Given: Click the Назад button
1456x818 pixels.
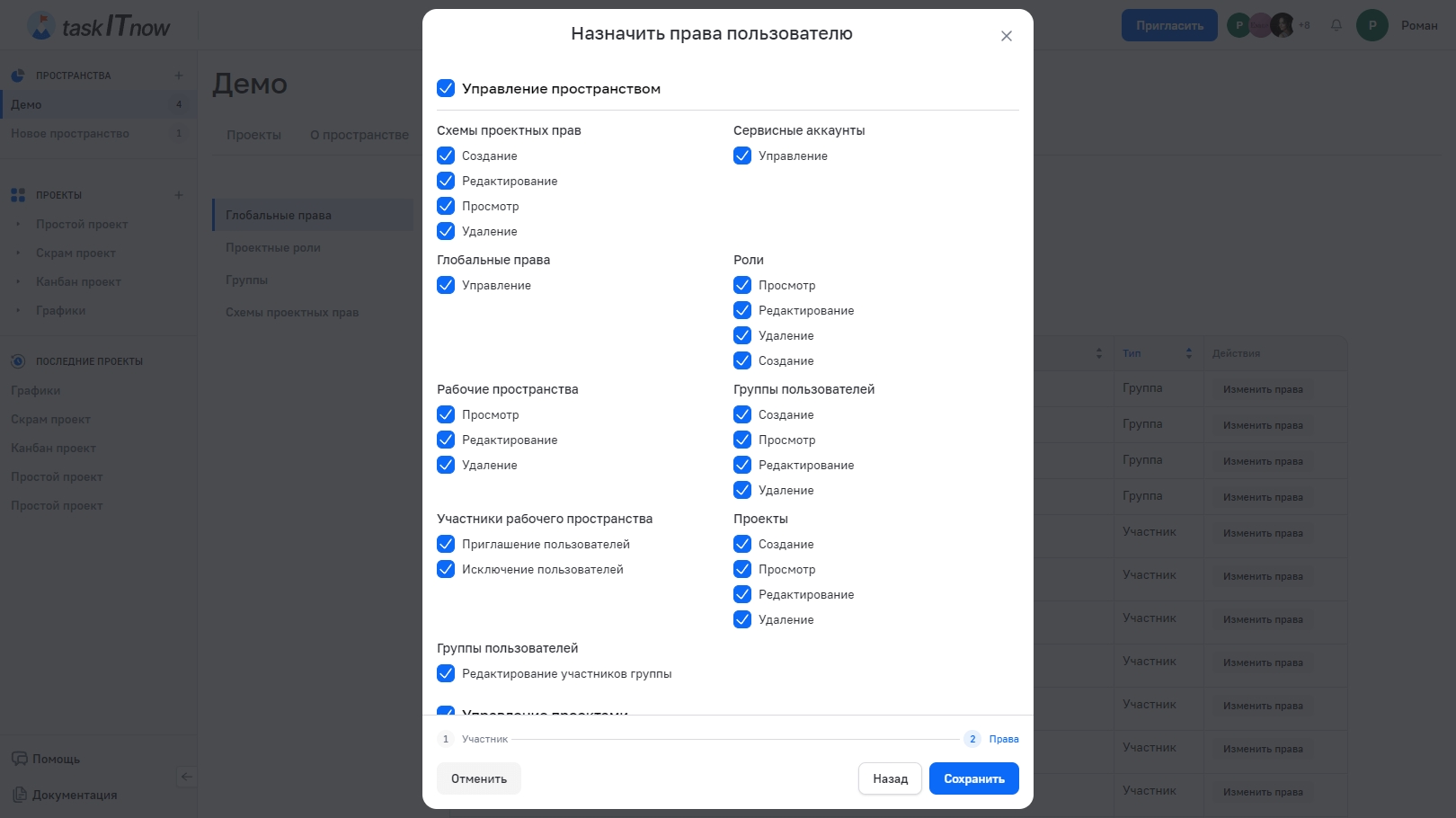Looking at the screenshot, I should click(890, 778).
